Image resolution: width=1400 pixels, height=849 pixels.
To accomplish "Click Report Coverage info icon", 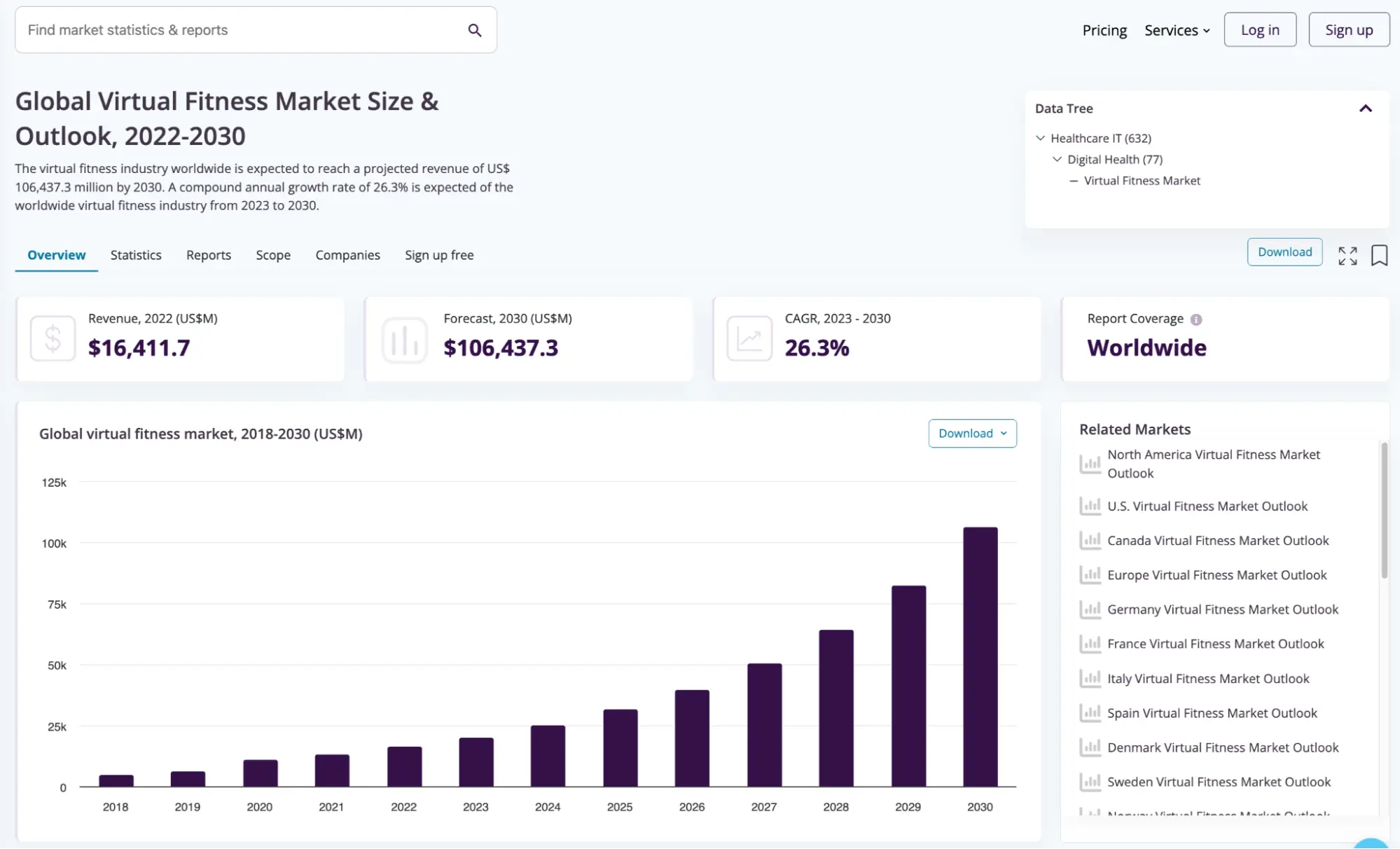I will point(1196,319).
